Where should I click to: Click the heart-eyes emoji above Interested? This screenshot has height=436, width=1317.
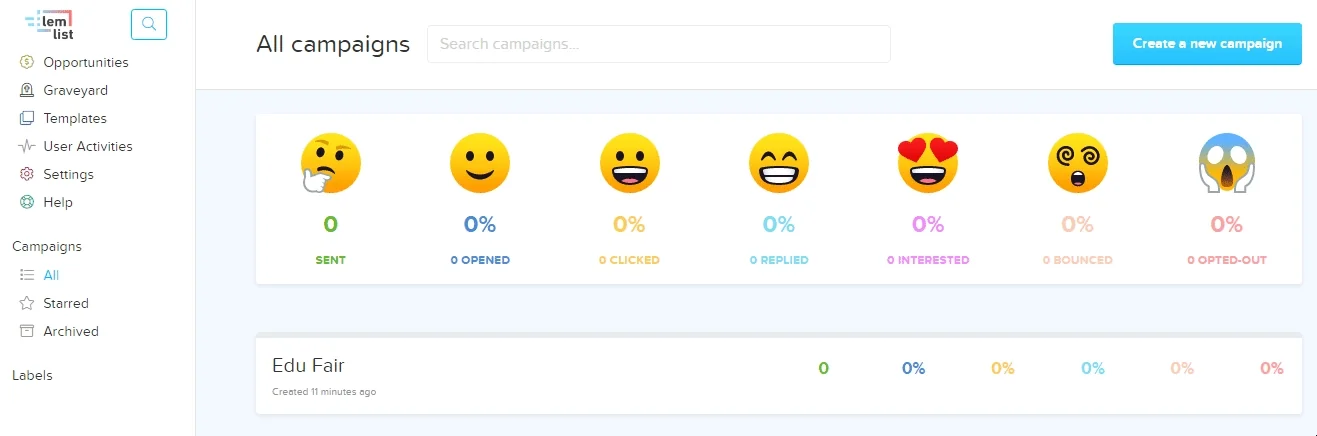(x=928, y=163)
